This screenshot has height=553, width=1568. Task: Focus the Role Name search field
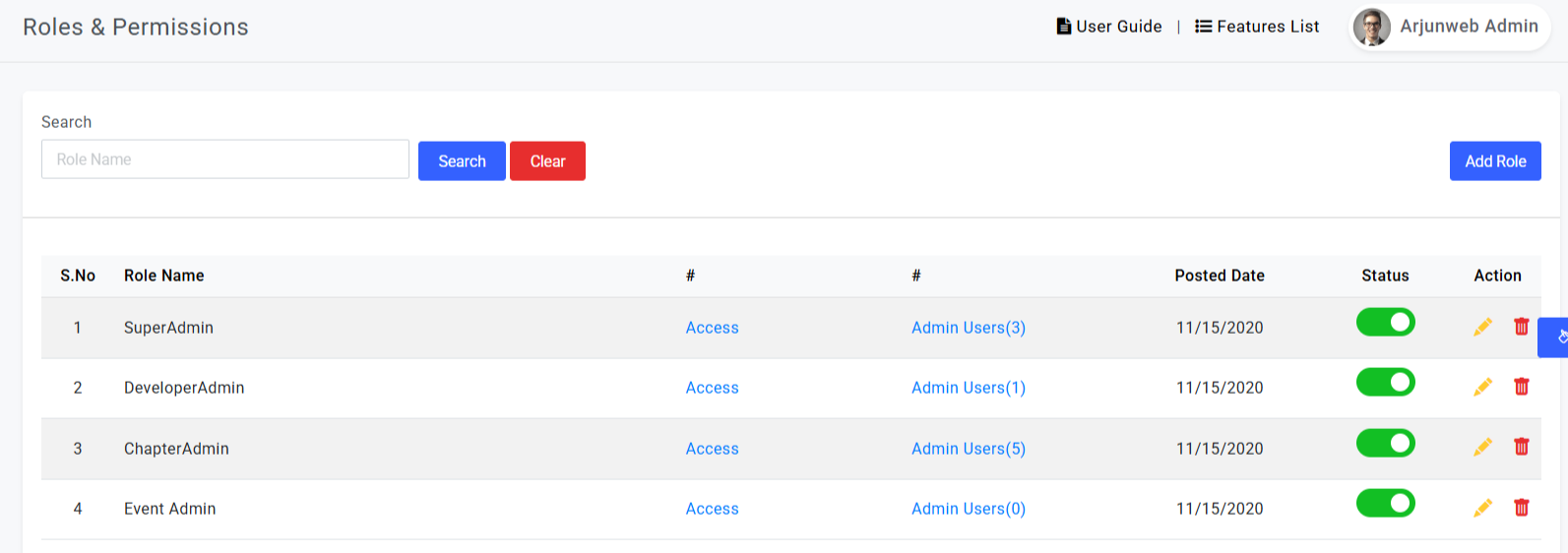click(225, 159)
